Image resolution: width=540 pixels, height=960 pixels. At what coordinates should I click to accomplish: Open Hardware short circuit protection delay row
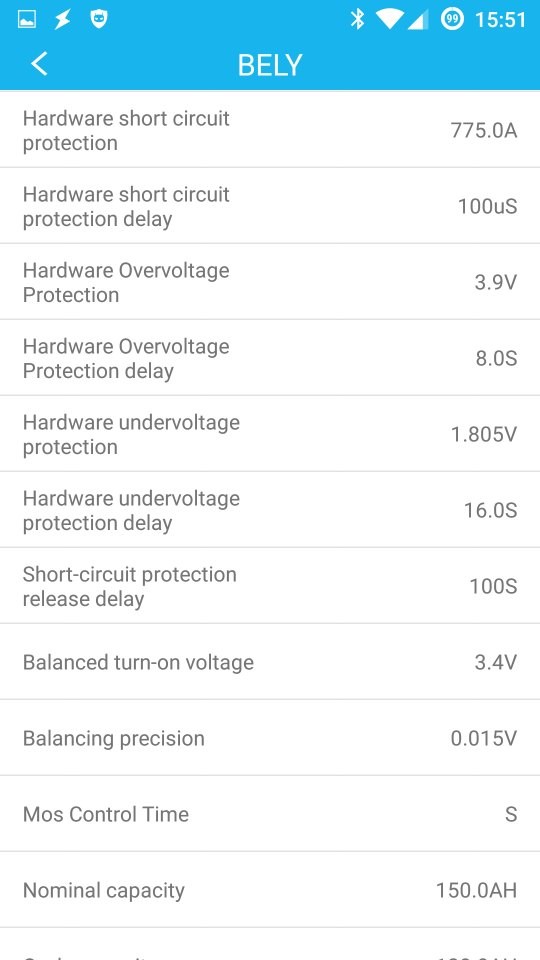click(x=270, y=205)
